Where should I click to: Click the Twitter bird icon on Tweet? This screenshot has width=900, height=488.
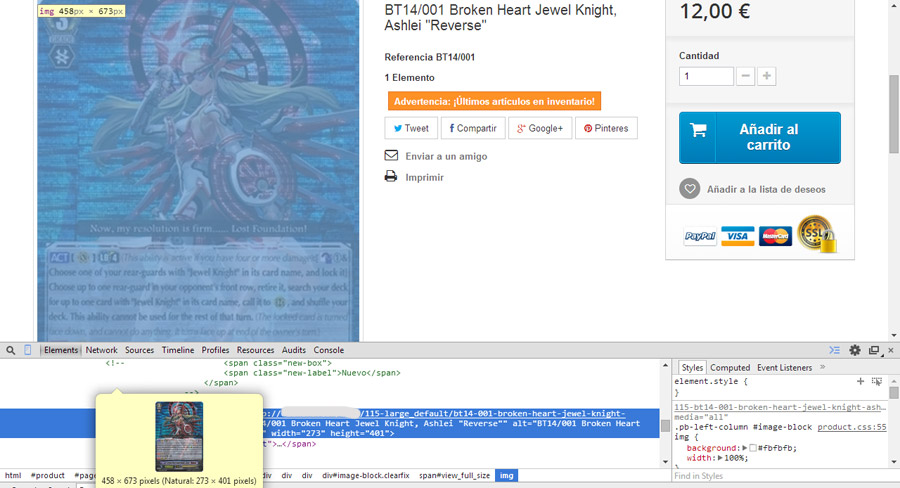pos(397,129)
